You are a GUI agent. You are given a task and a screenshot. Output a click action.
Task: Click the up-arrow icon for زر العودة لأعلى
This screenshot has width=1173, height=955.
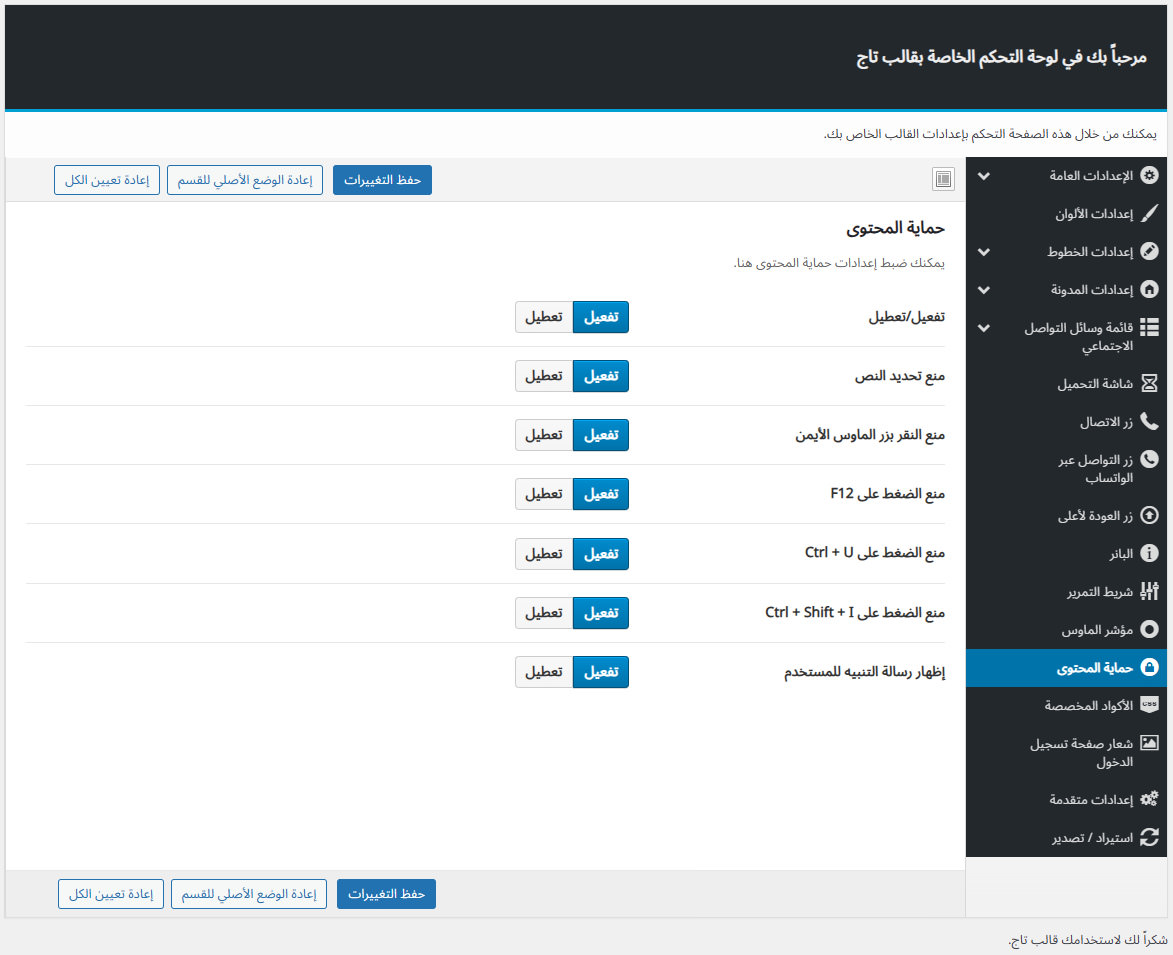[x=1149, y=516]
